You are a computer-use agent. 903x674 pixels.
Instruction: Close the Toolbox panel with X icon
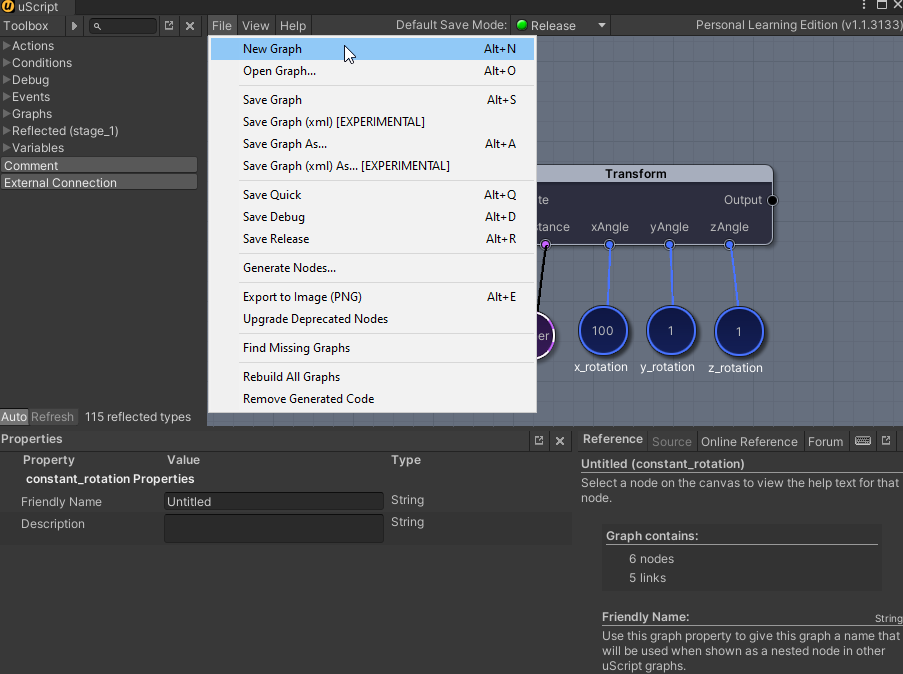(190, 26)
